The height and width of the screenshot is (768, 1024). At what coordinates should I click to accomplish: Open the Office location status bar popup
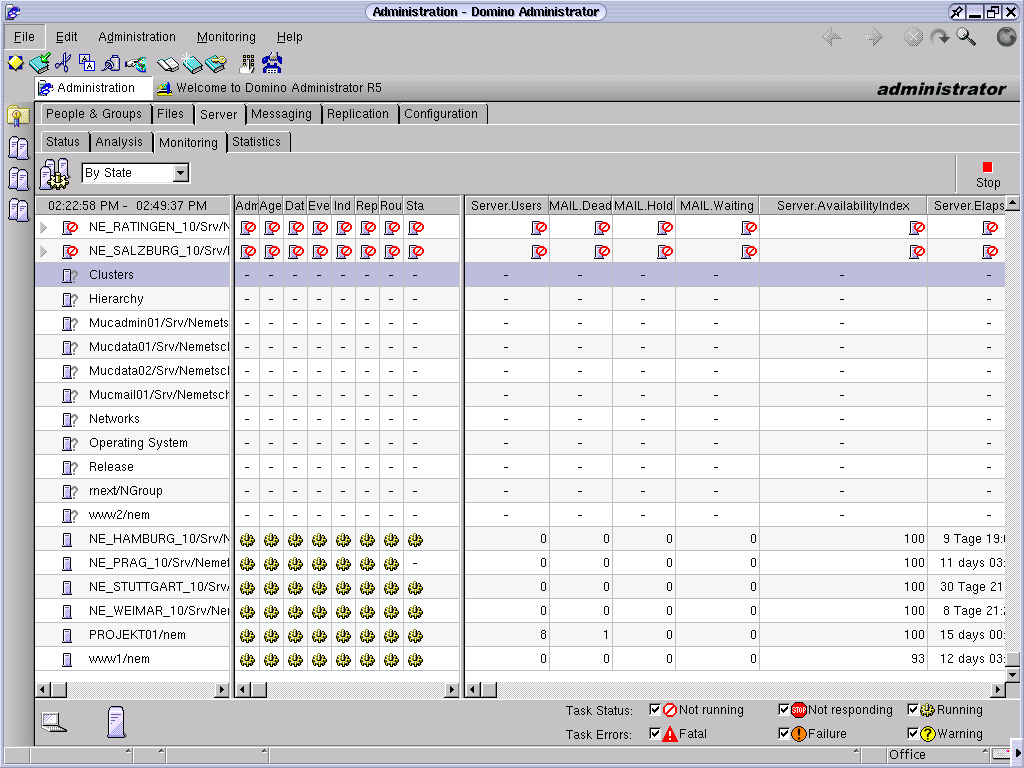938,755
